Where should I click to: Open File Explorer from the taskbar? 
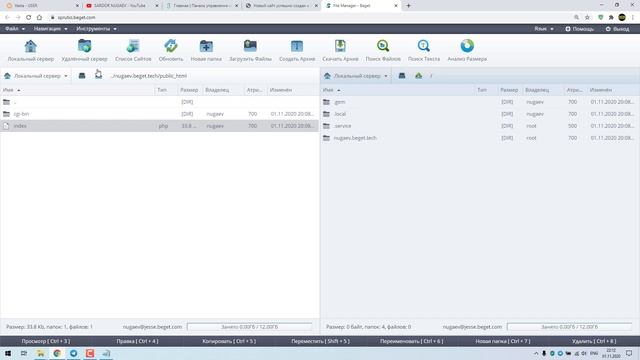[x=40, y=353]
